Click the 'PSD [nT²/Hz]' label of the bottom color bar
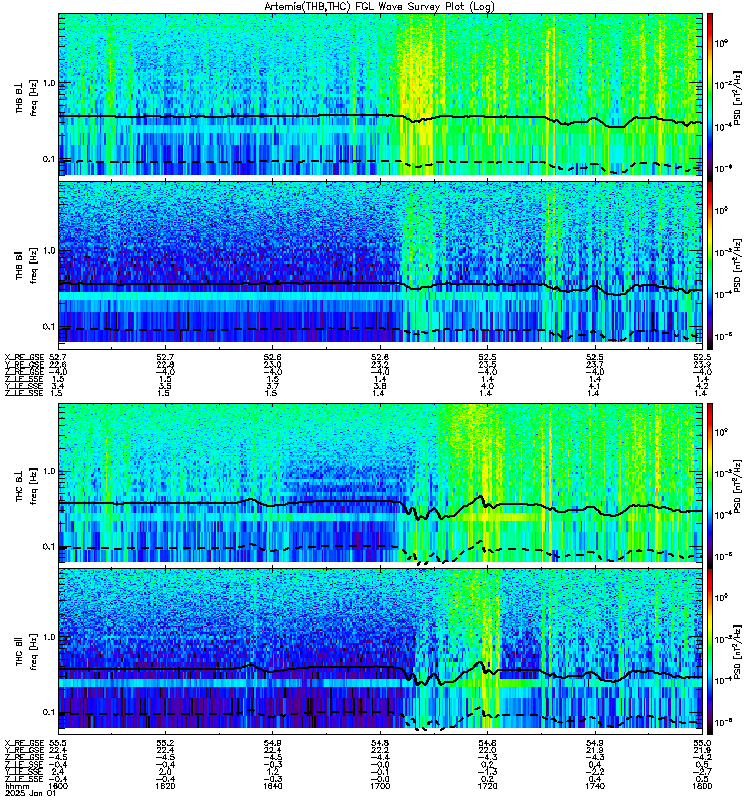The height and width of the screenshot is (800, 750). (x=738, y=652)
